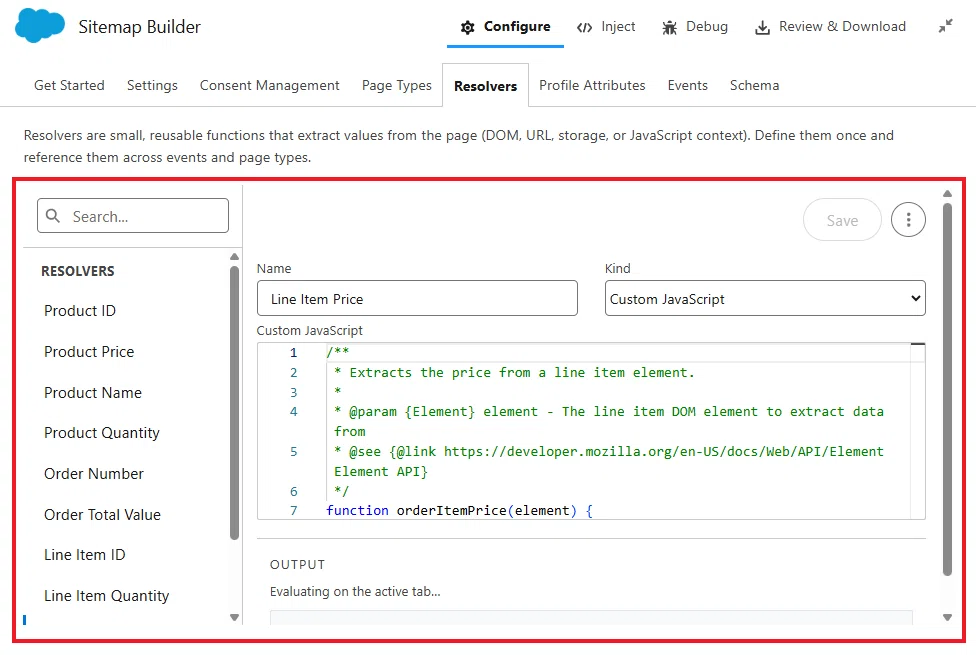Click the 'Evaluating on the active tab...' text

click(x=355, y=591)
